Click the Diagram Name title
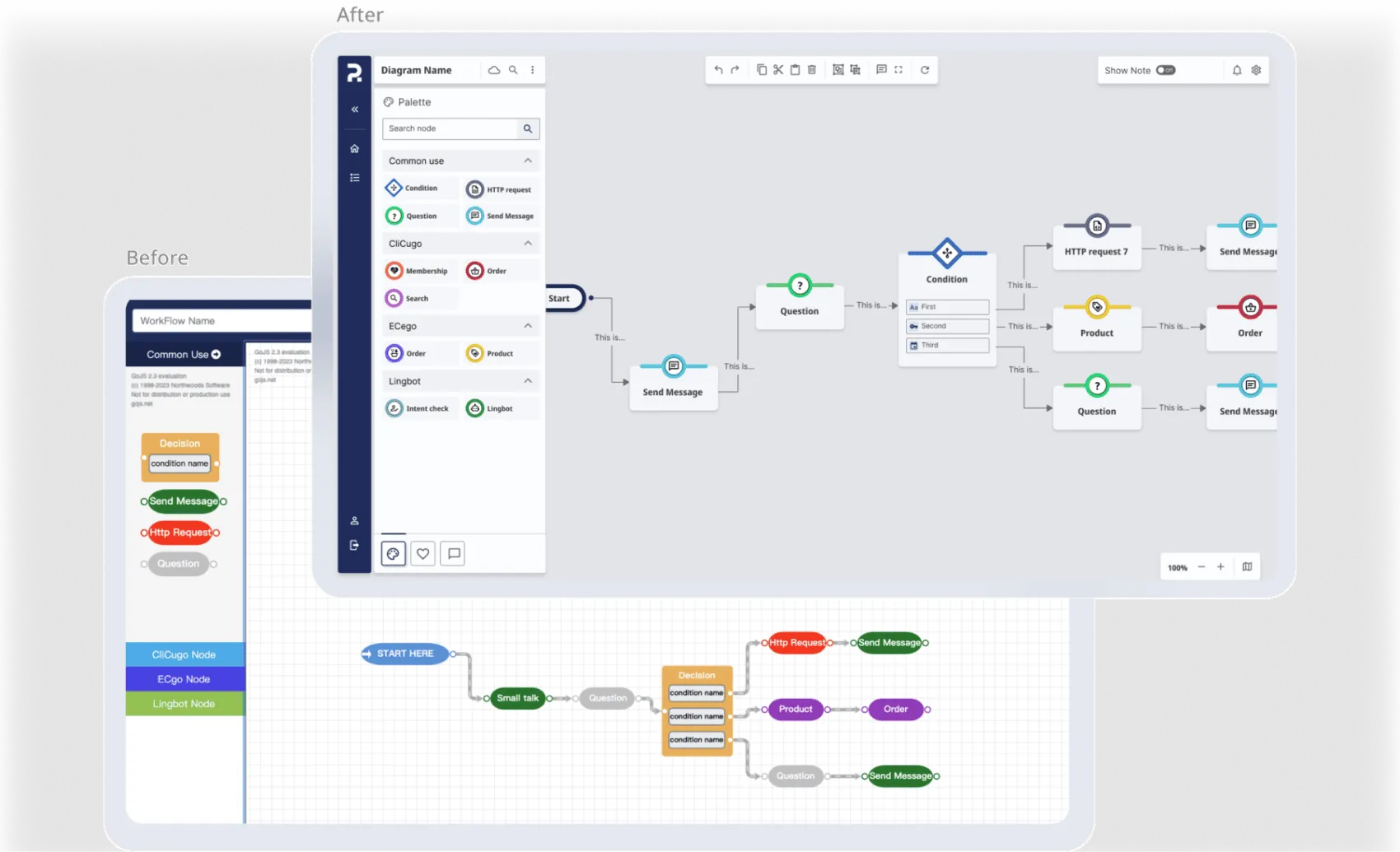This screenshot has width=1400, height=852. 416,70
